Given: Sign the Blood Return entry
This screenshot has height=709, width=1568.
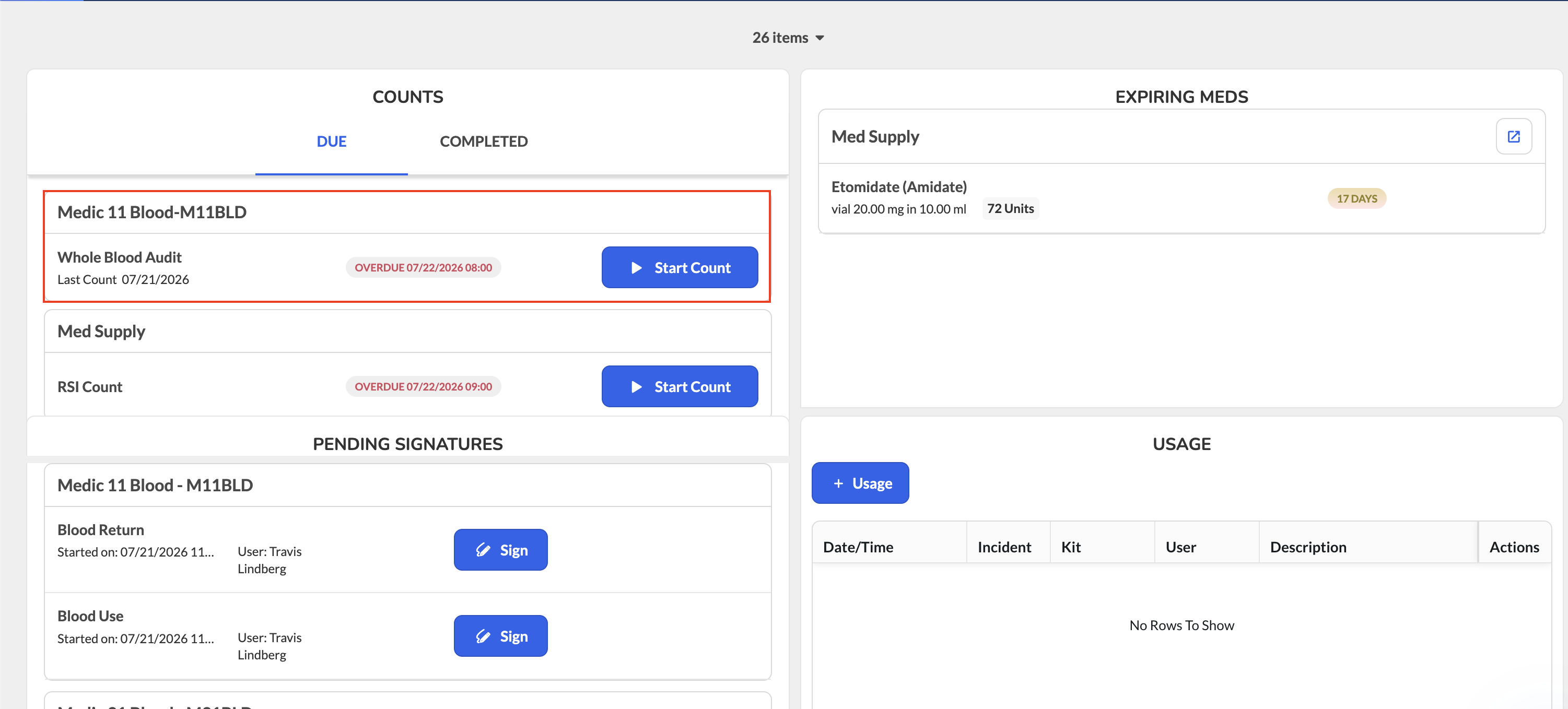Looking at the screenshot, I should point(500,550).
